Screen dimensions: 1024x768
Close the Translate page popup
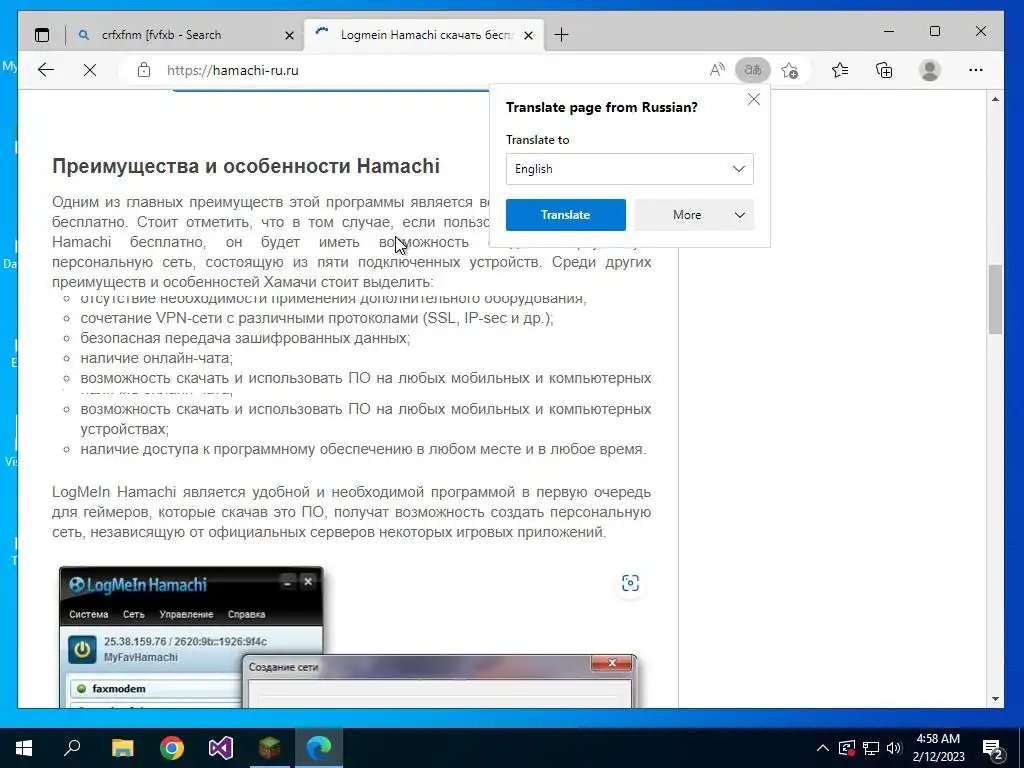coord(754,99)
